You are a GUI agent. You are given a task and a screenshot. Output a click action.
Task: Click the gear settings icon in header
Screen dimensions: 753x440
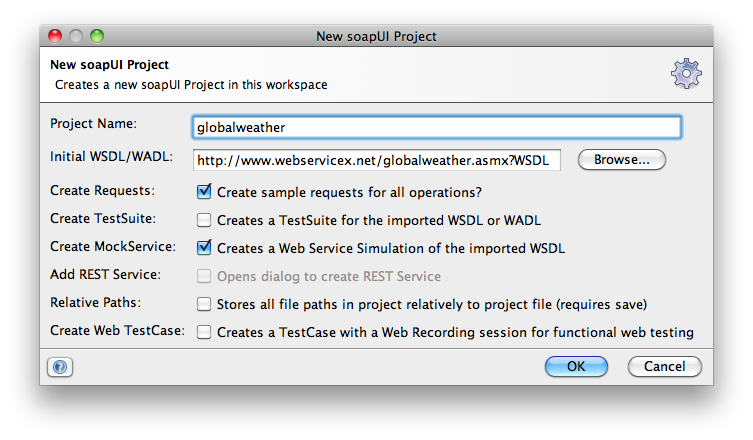[x=686, y=73]
